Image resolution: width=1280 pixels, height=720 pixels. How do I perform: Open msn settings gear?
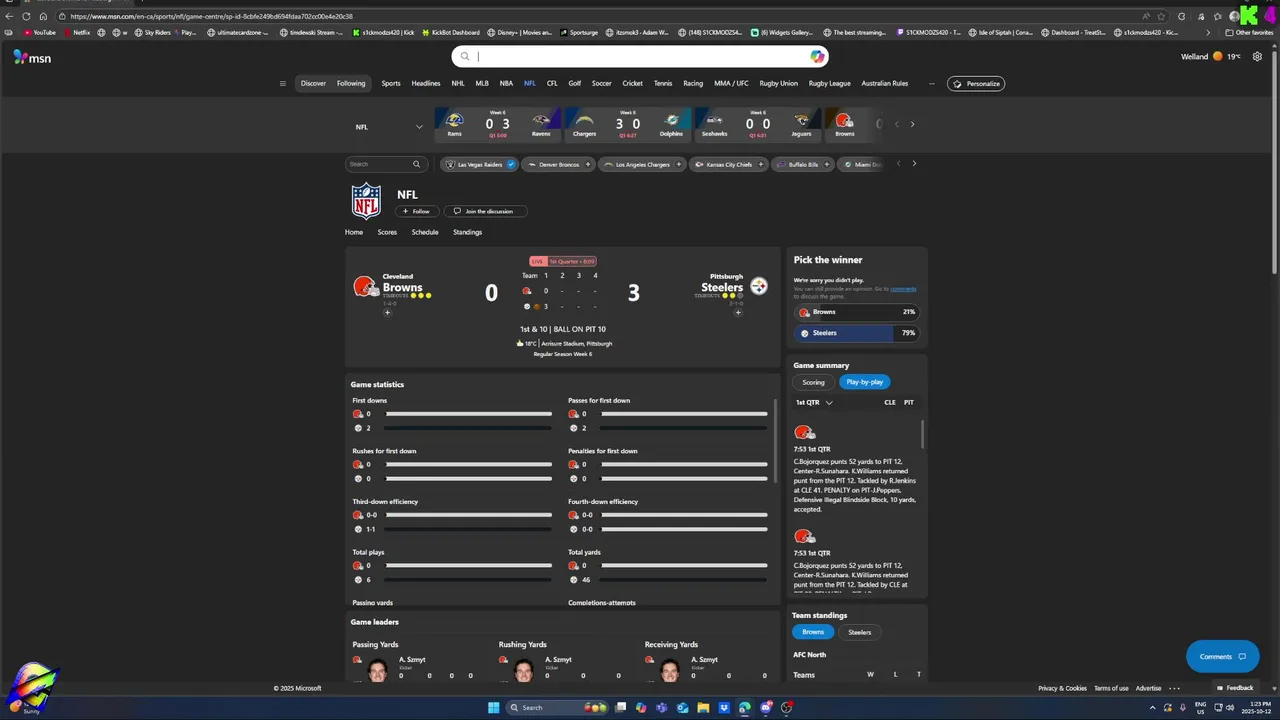tap(1257, 57)
